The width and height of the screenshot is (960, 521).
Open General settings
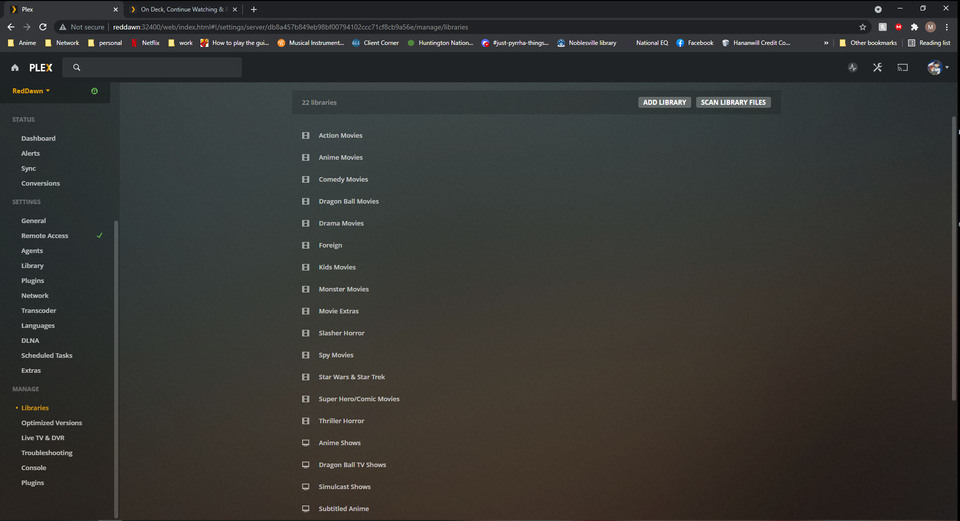pos(33,221)
